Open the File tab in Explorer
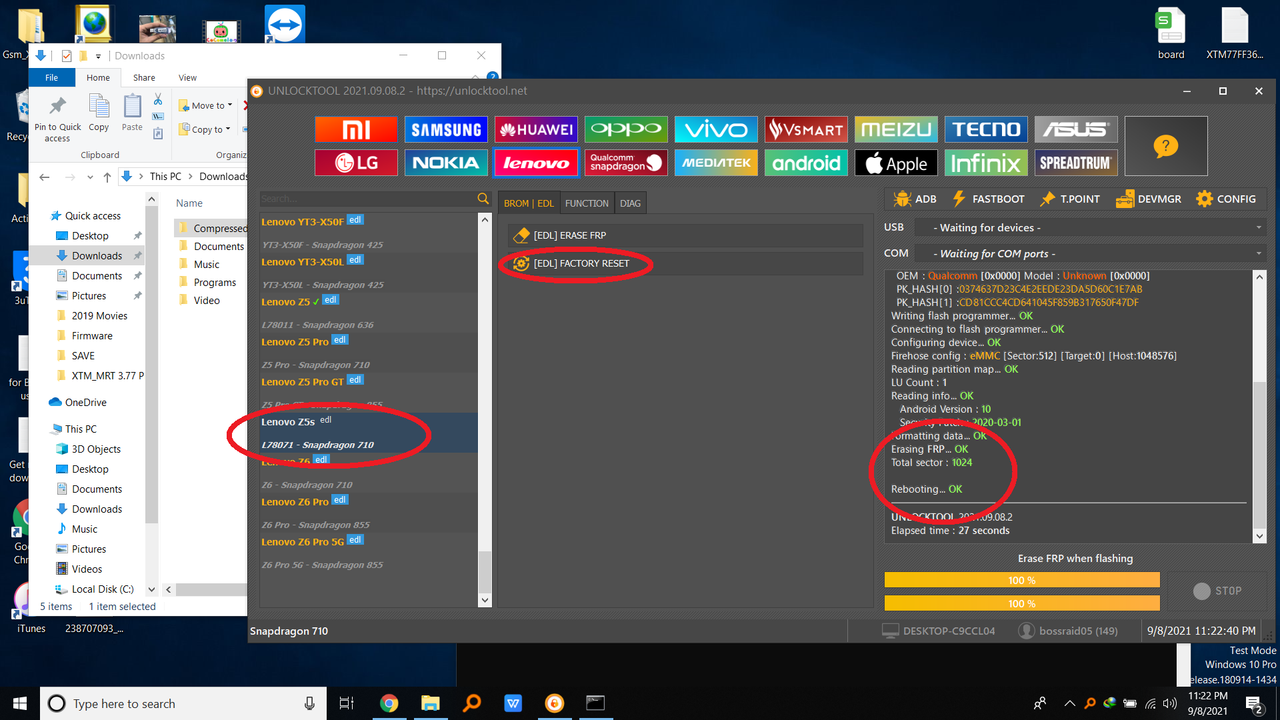1280x720 pixels. click(x=51, y=77)
